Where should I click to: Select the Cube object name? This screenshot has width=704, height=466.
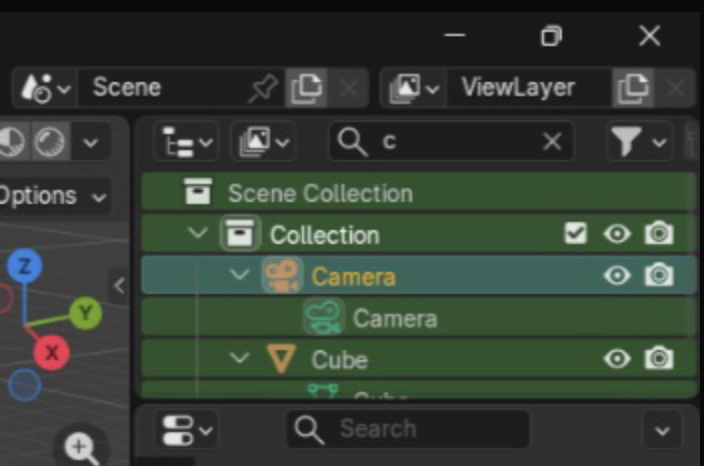[x=340, y=360]
